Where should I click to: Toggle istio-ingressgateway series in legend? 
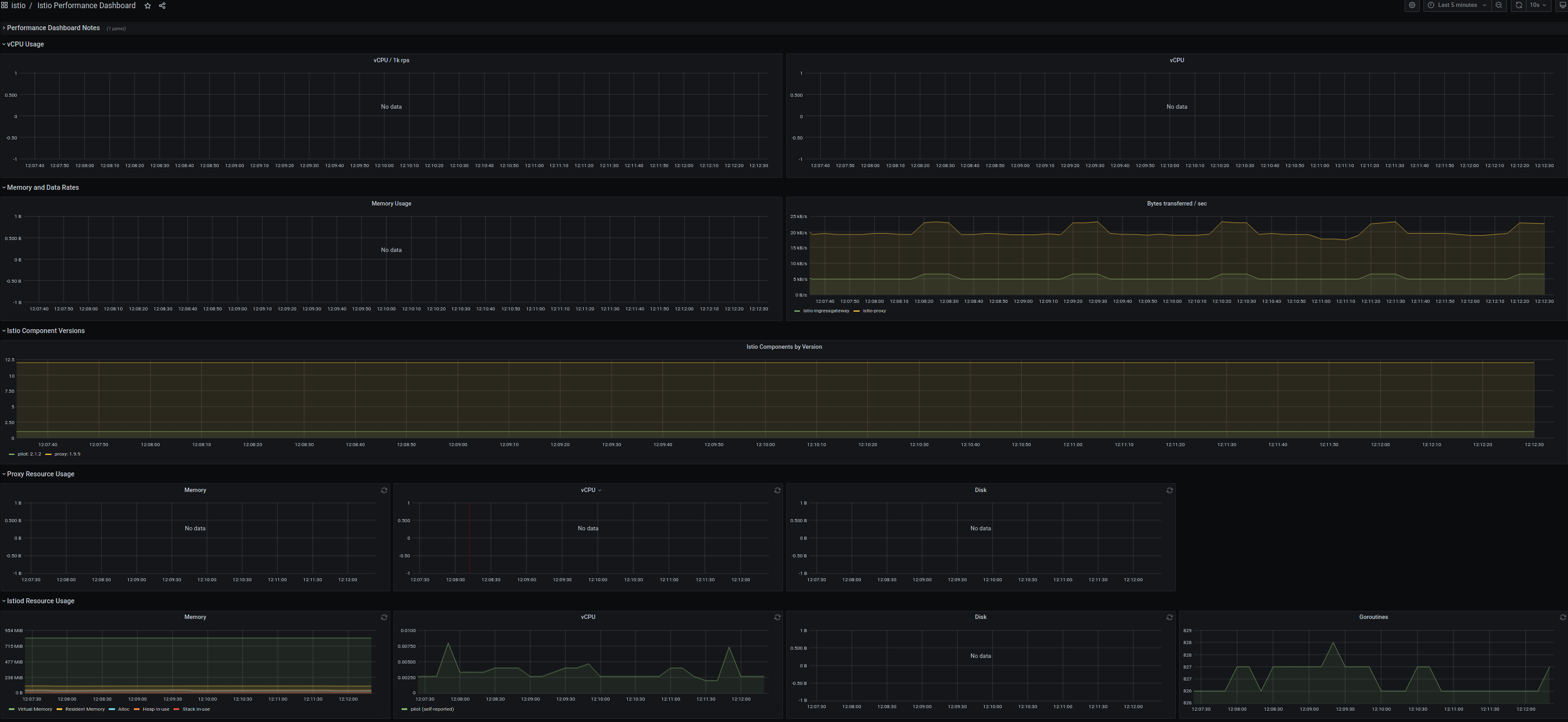click(x=825, y=311)
